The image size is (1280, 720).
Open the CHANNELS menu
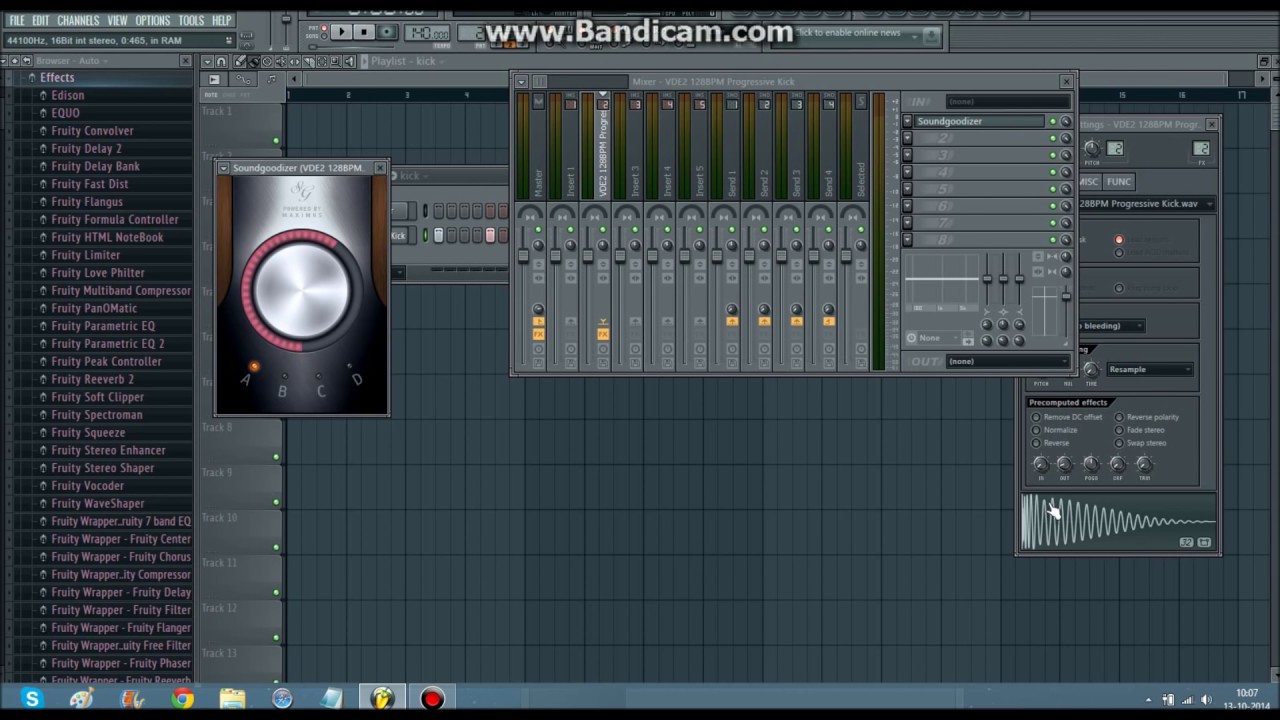pos(78,20)
